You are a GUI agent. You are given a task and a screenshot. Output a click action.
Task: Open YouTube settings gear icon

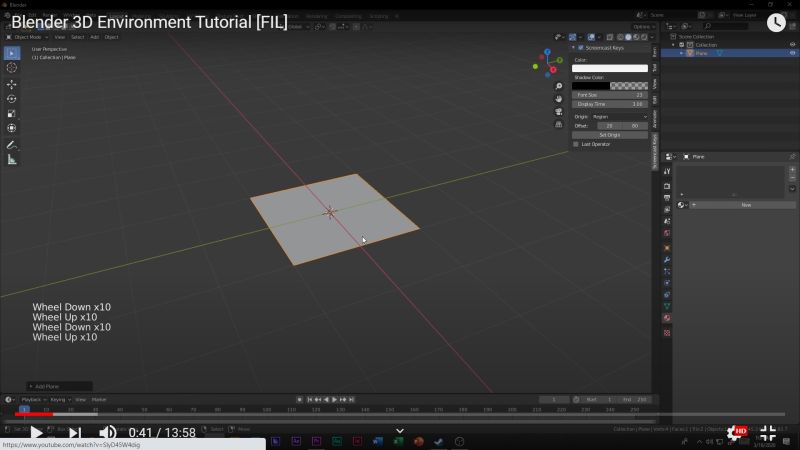(x=736, y=433)
